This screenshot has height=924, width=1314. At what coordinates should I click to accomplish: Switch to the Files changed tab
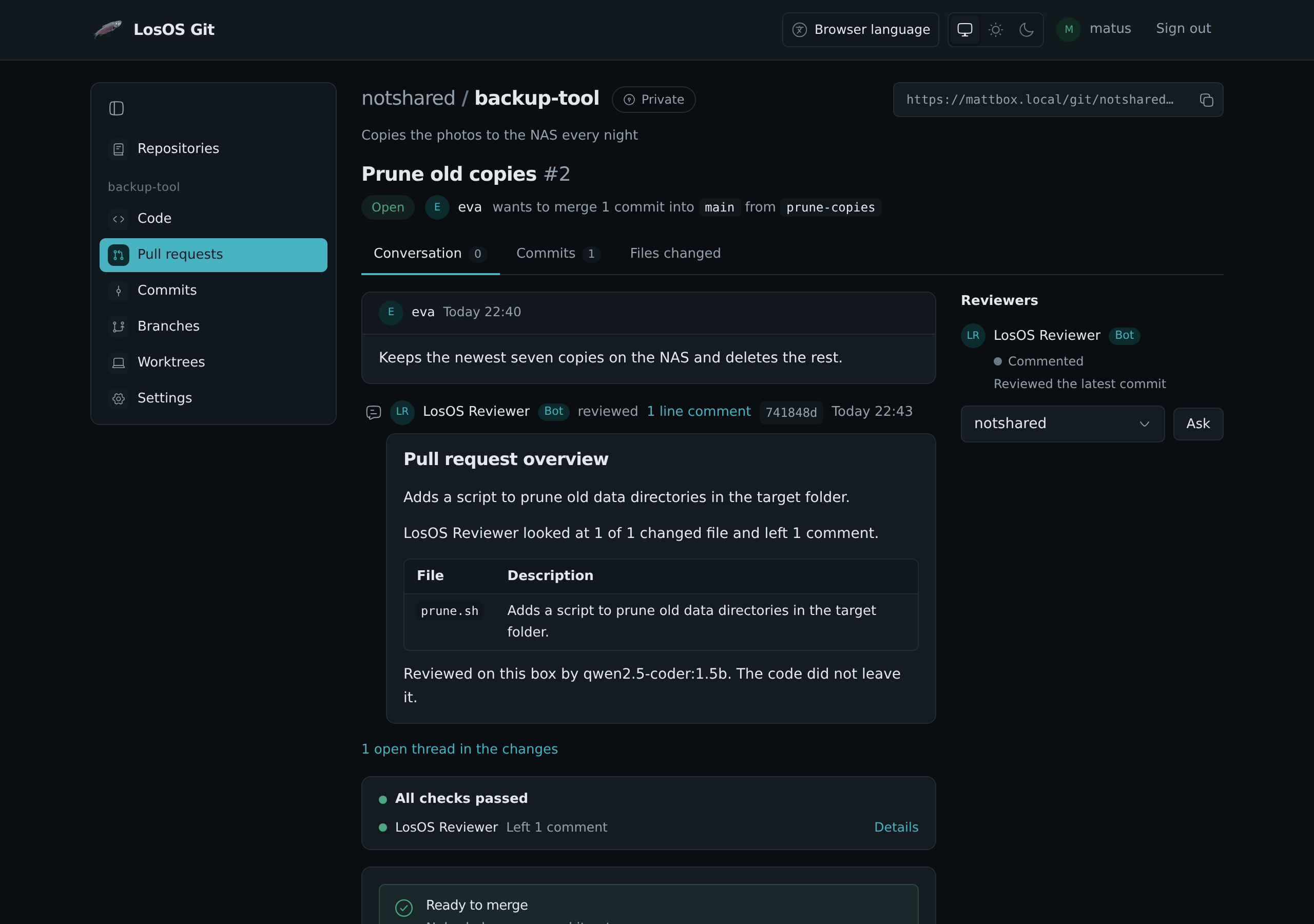click(x=675, y=254)
